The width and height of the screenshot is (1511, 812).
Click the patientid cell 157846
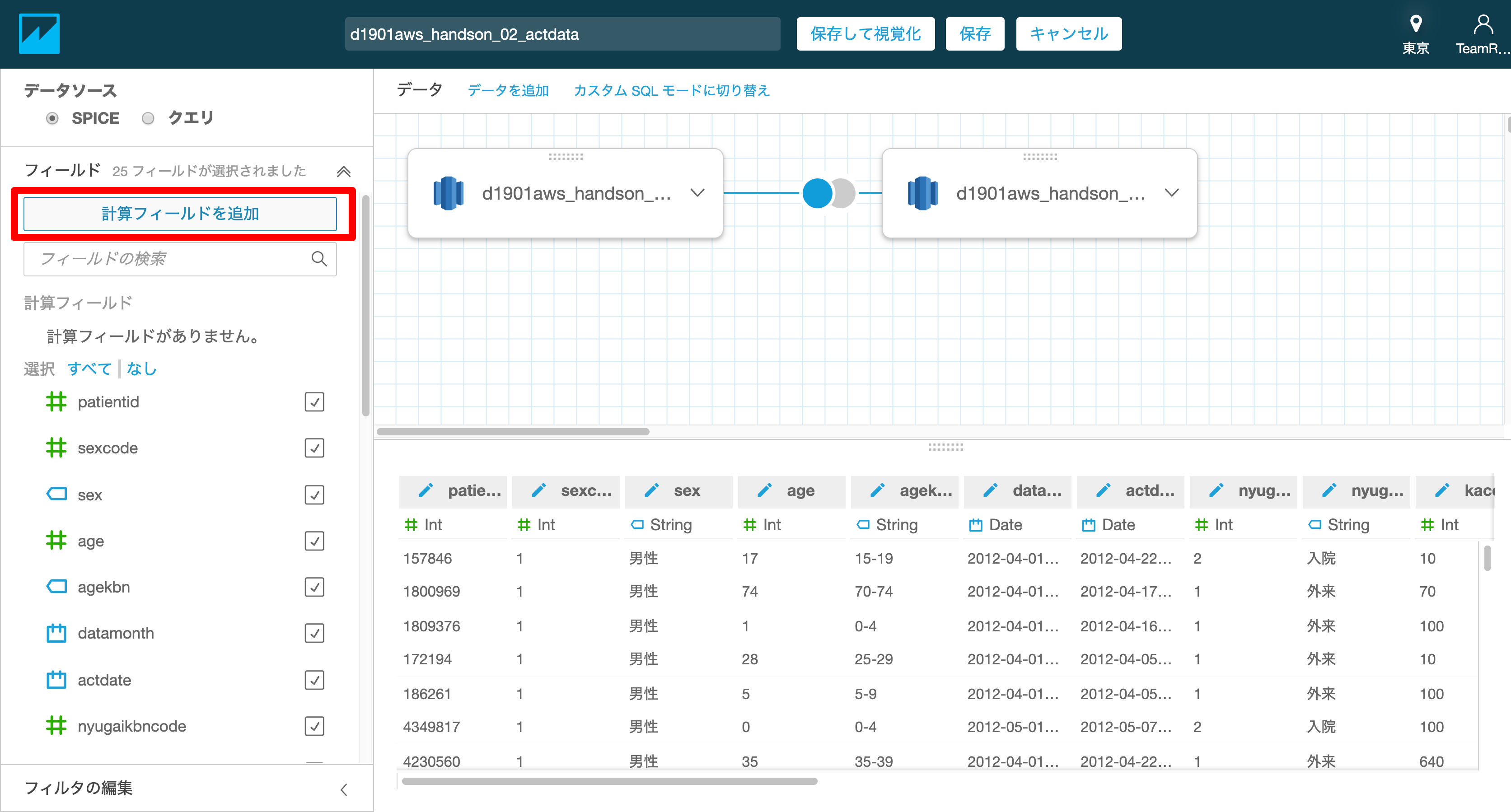click(x=428, y=558)
